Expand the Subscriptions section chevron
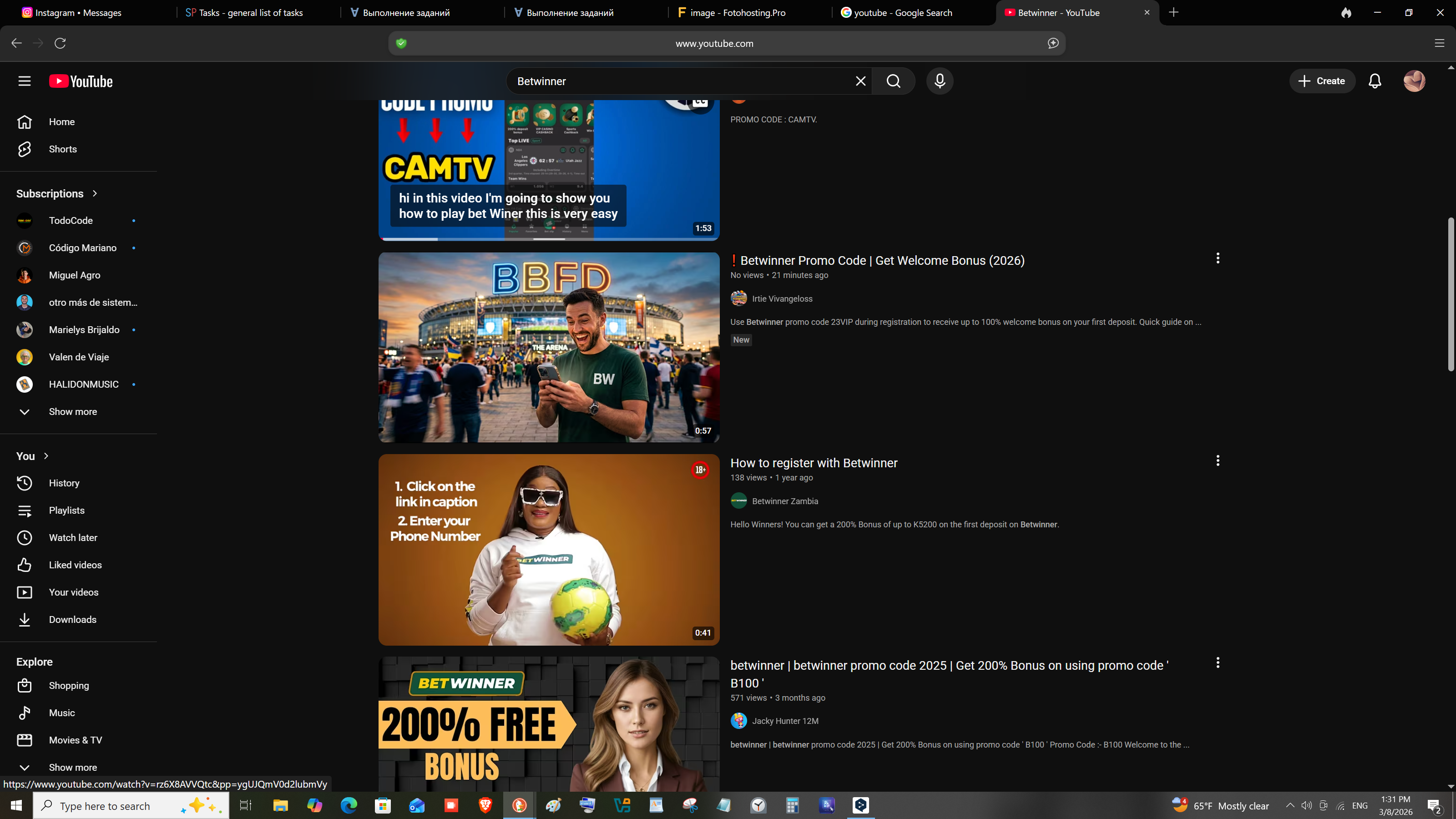This screenshot has height=819, width=1456. (x=94, y=193)
